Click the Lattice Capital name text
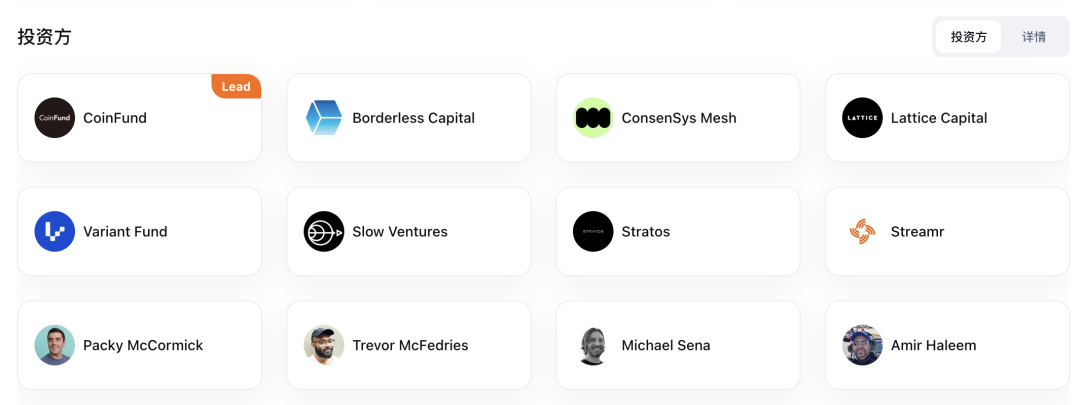The width and height of the screenshot is (1080, 405). pos(939,118)
